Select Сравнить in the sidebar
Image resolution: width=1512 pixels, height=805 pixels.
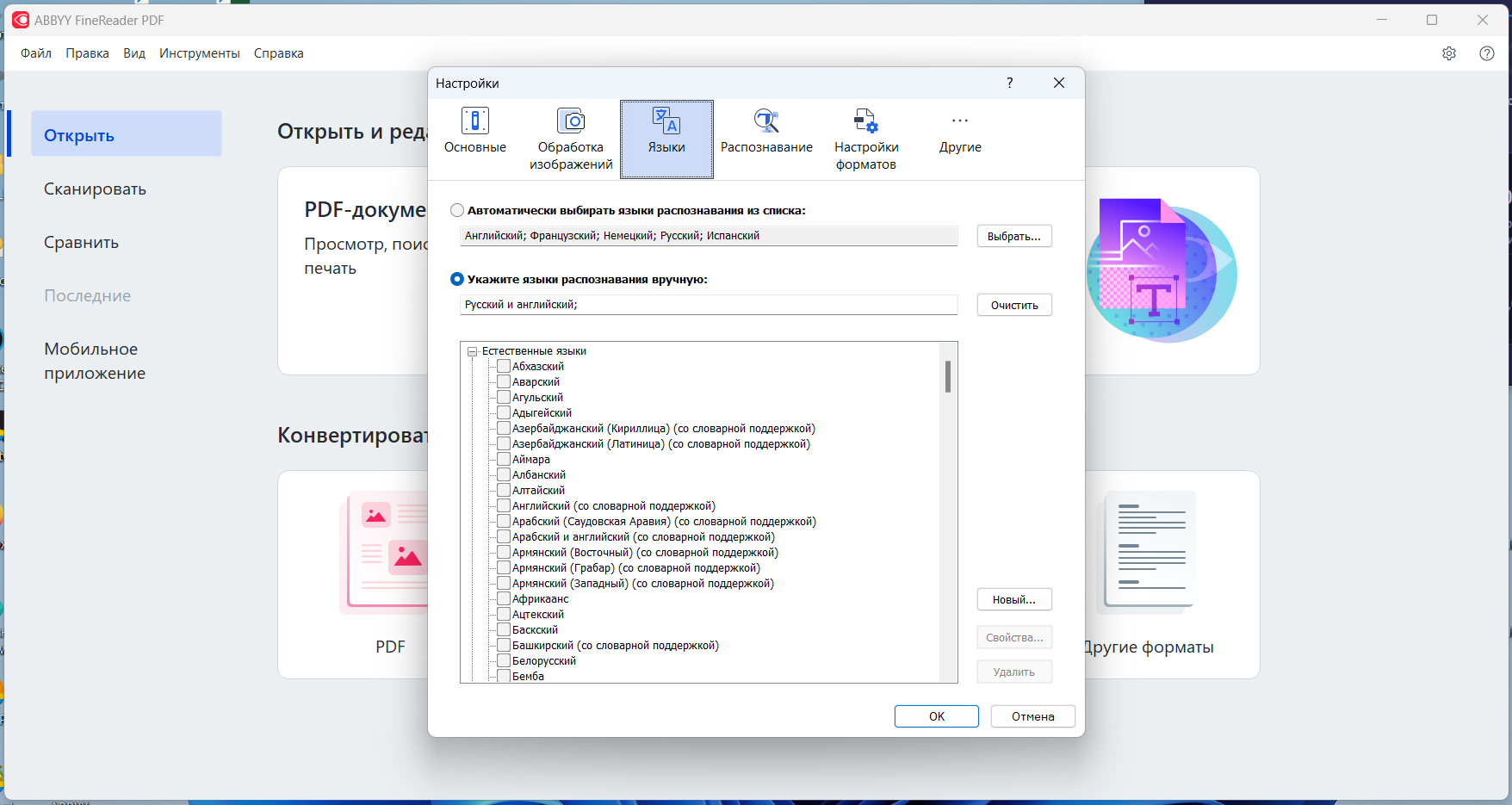tap(127, 242)
